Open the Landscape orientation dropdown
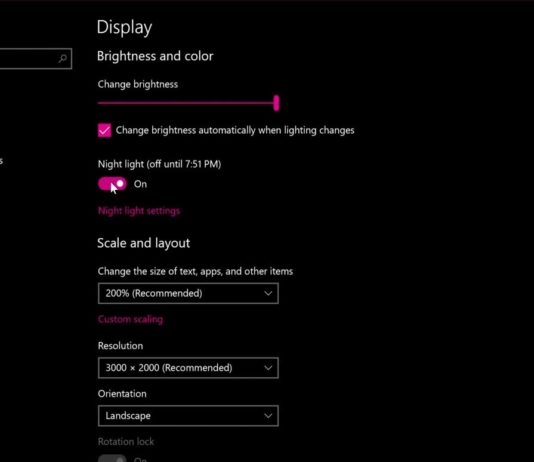 tap(188, 416)
